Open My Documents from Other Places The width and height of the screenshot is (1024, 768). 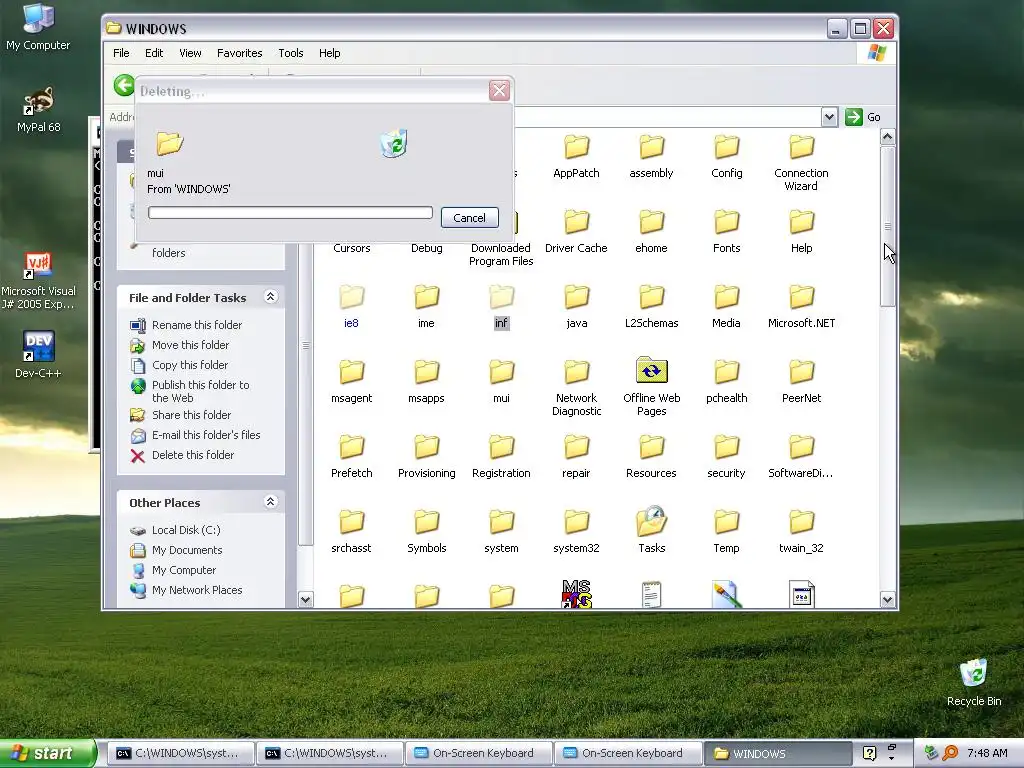tap(187, 550)
